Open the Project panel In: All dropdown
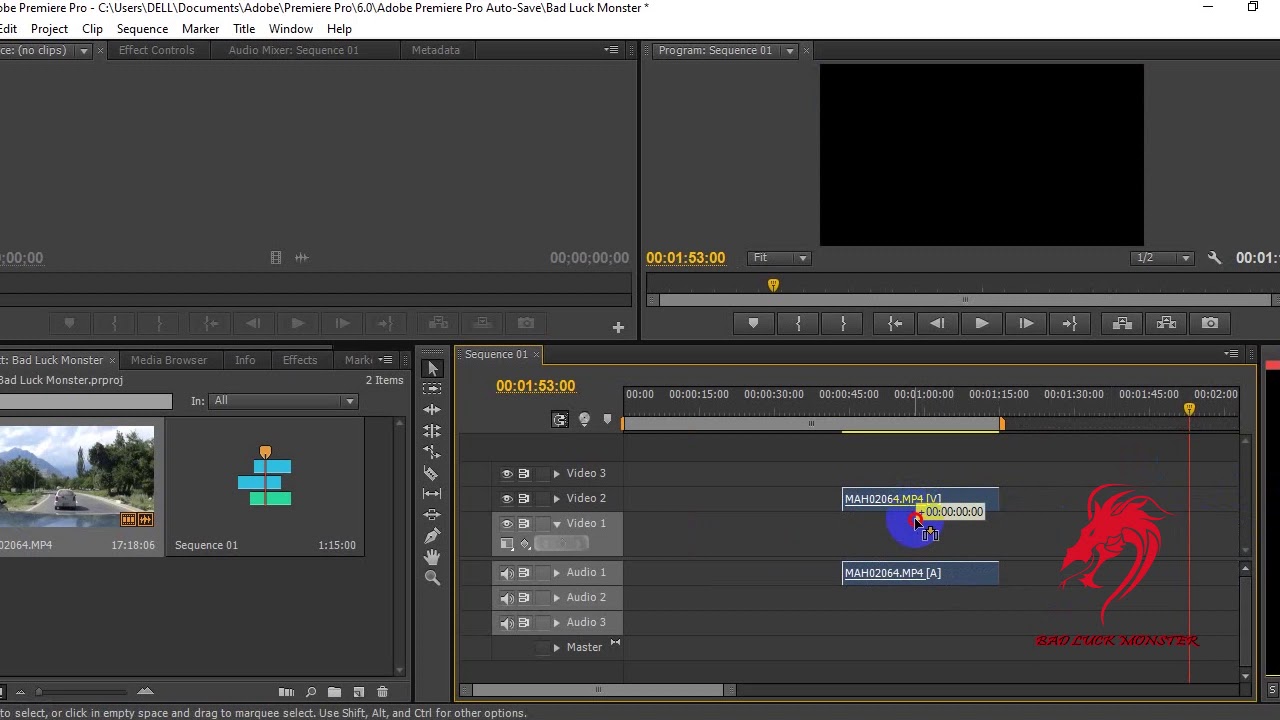The height and width of the screenshot is (720, 1280). coord(283,401)
